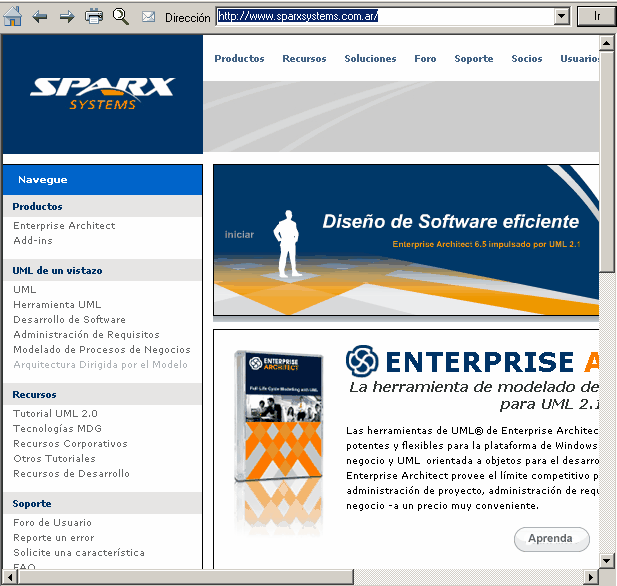Viewport: 617px width, 586px height.
Task: Click the horizontal scrollbar left arrow
Action: (10, 577)
